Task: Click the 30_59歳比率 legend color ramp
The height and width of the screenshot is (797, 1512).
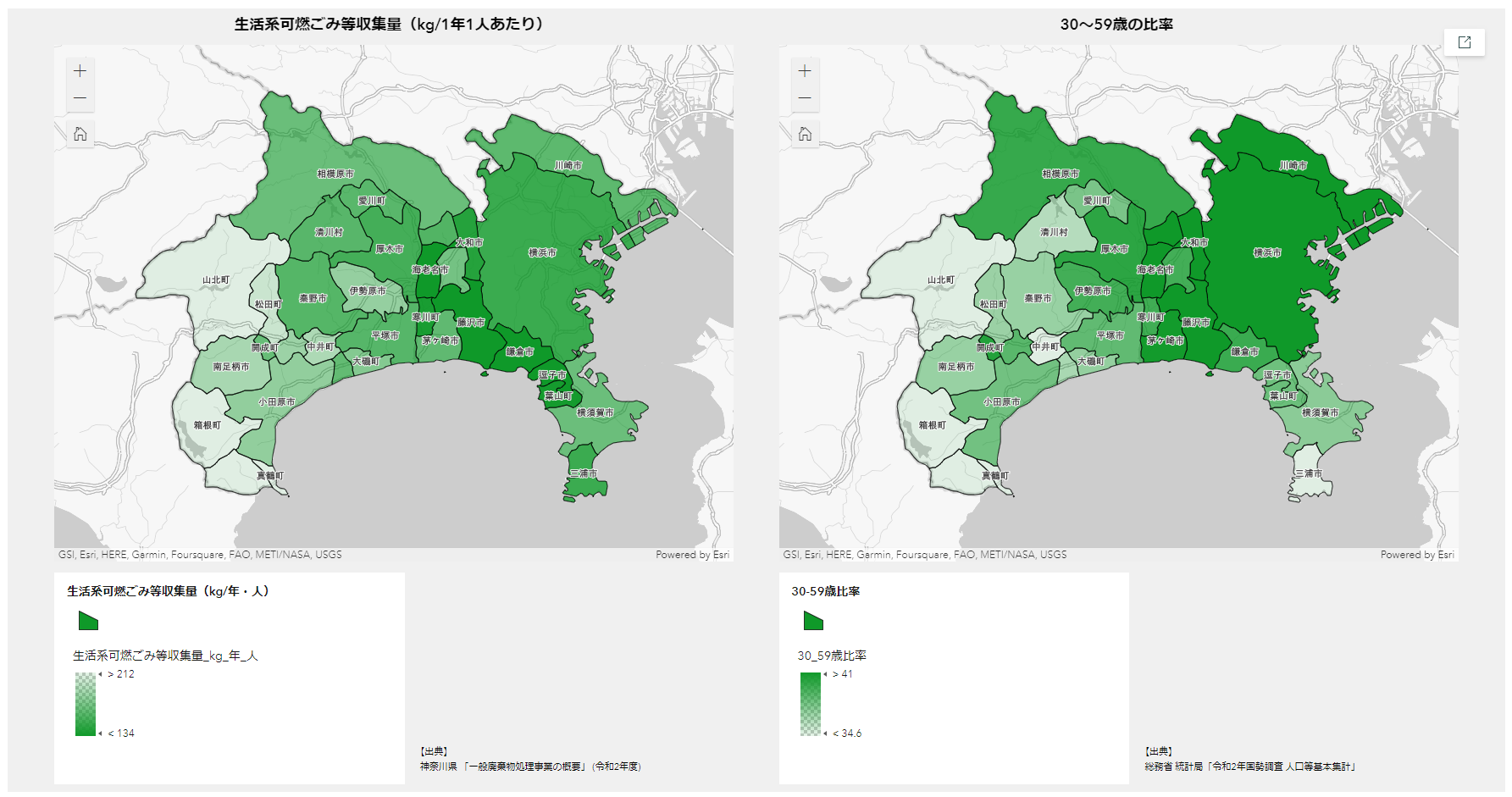Action: coord(811,704)
